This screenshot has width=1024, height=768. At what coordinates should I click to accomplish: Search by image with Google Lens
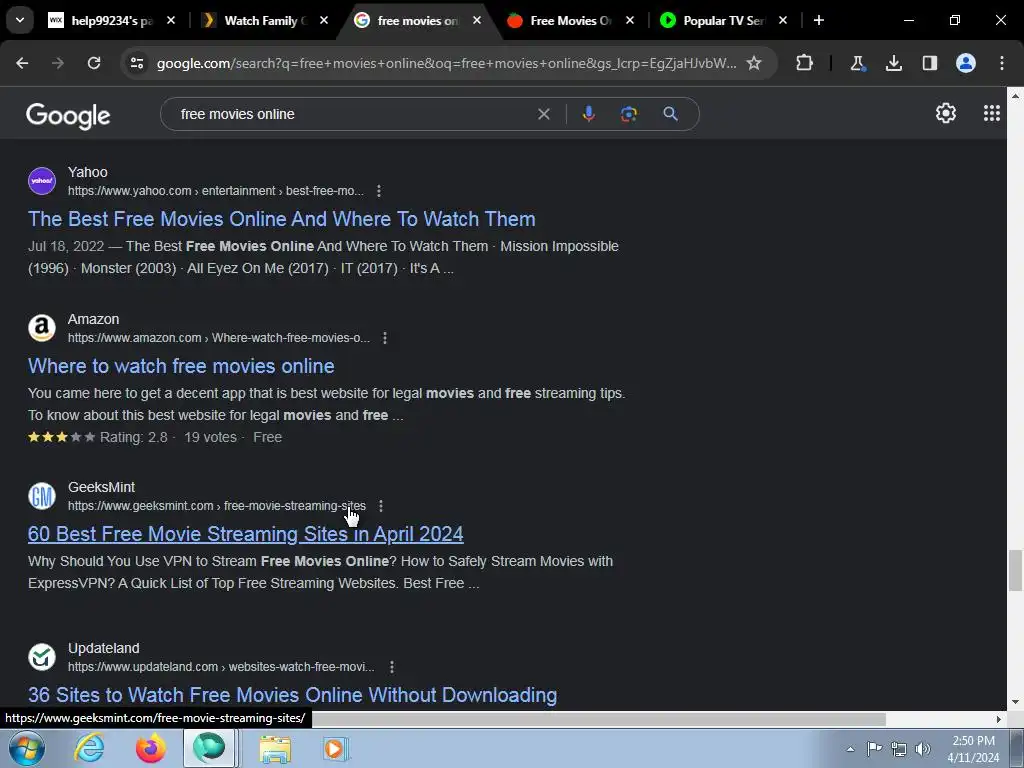[629, 114]
